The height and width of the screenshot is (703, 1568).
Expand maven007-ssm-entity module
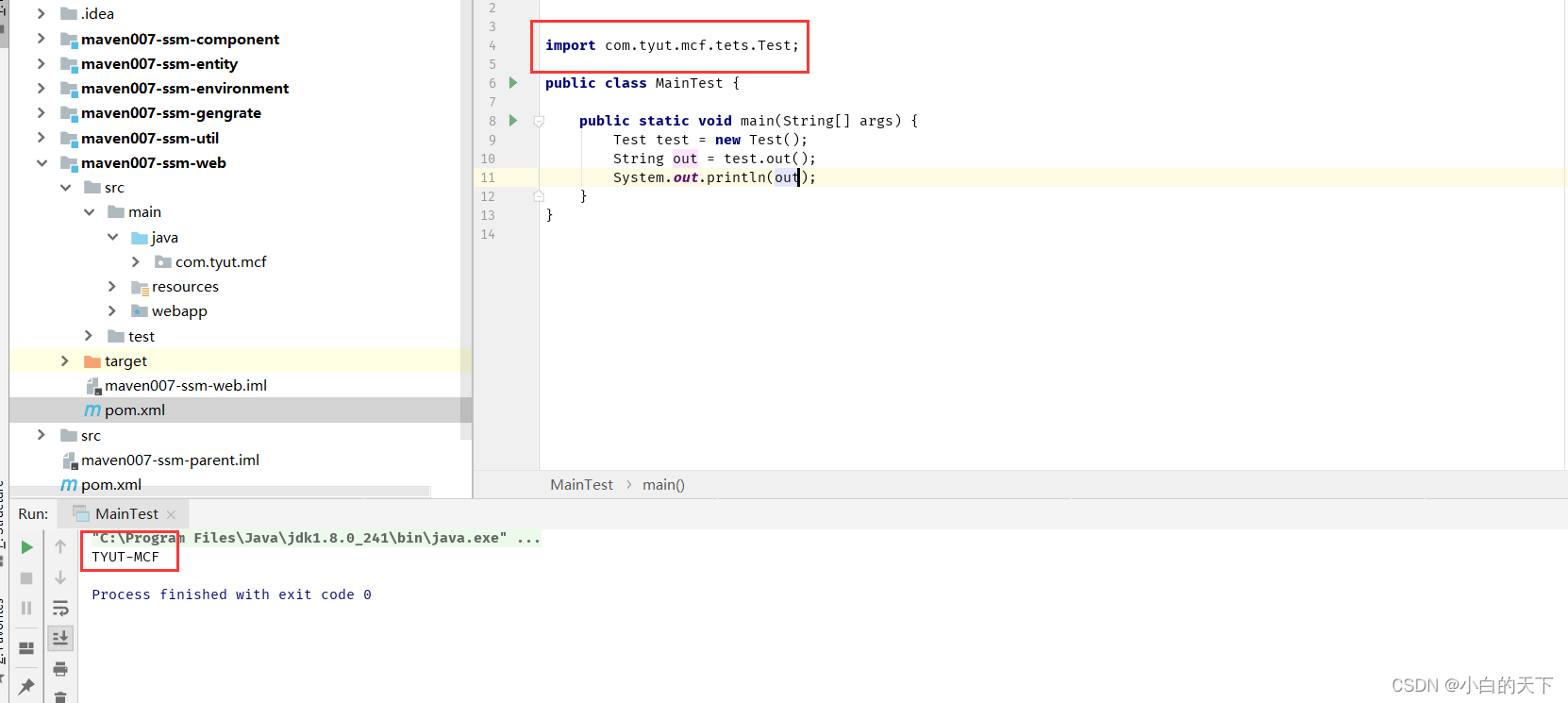pos(41,63)
